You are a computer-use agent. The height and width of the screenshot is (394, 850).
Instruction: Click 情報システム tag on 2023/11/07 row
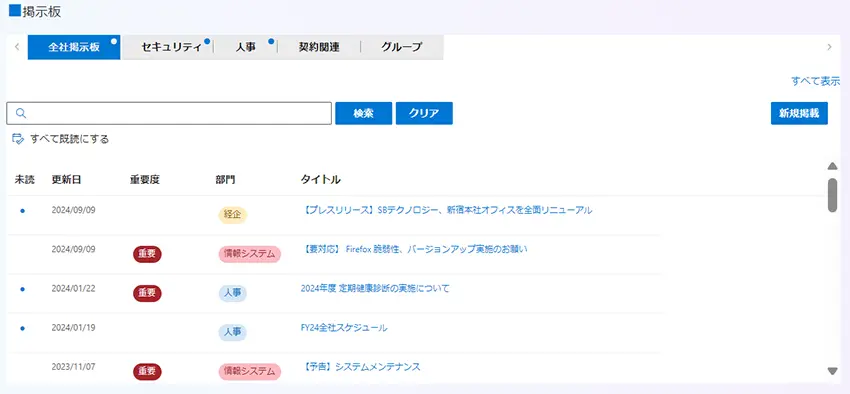point(250,371)
